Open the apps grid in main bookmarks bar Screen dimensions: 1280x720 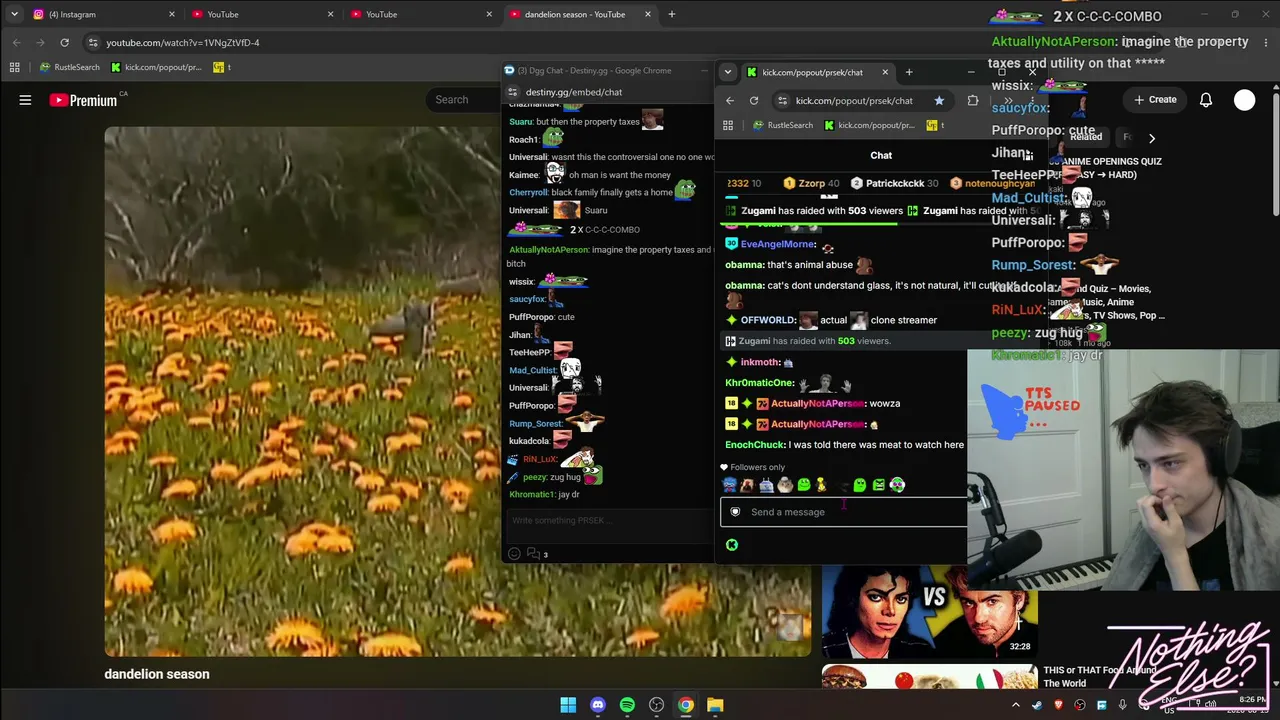point(15,68)
